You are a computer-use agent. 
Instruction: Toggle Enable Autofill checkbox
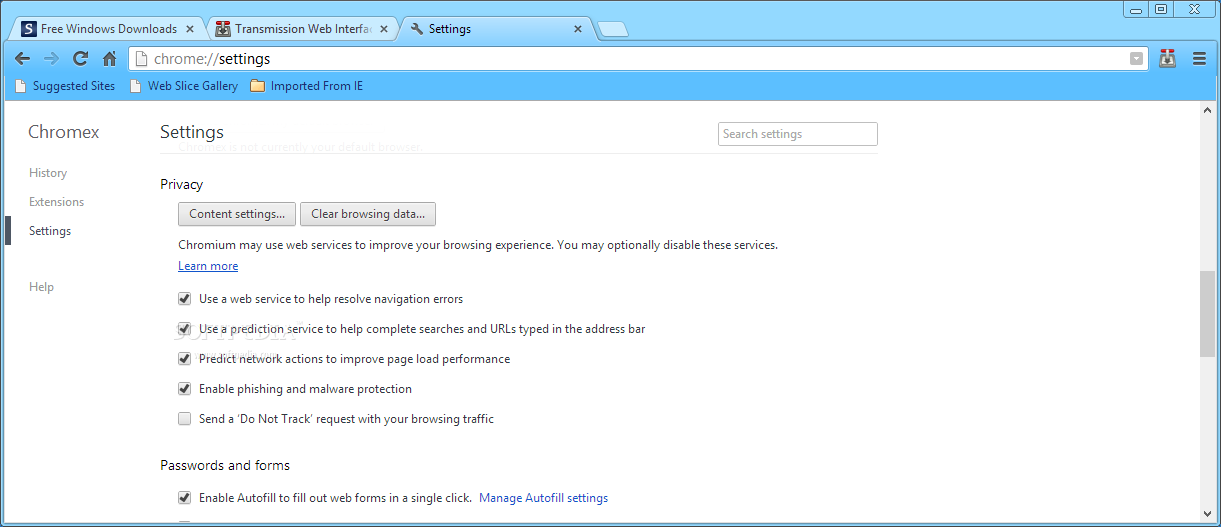(184, 498)
